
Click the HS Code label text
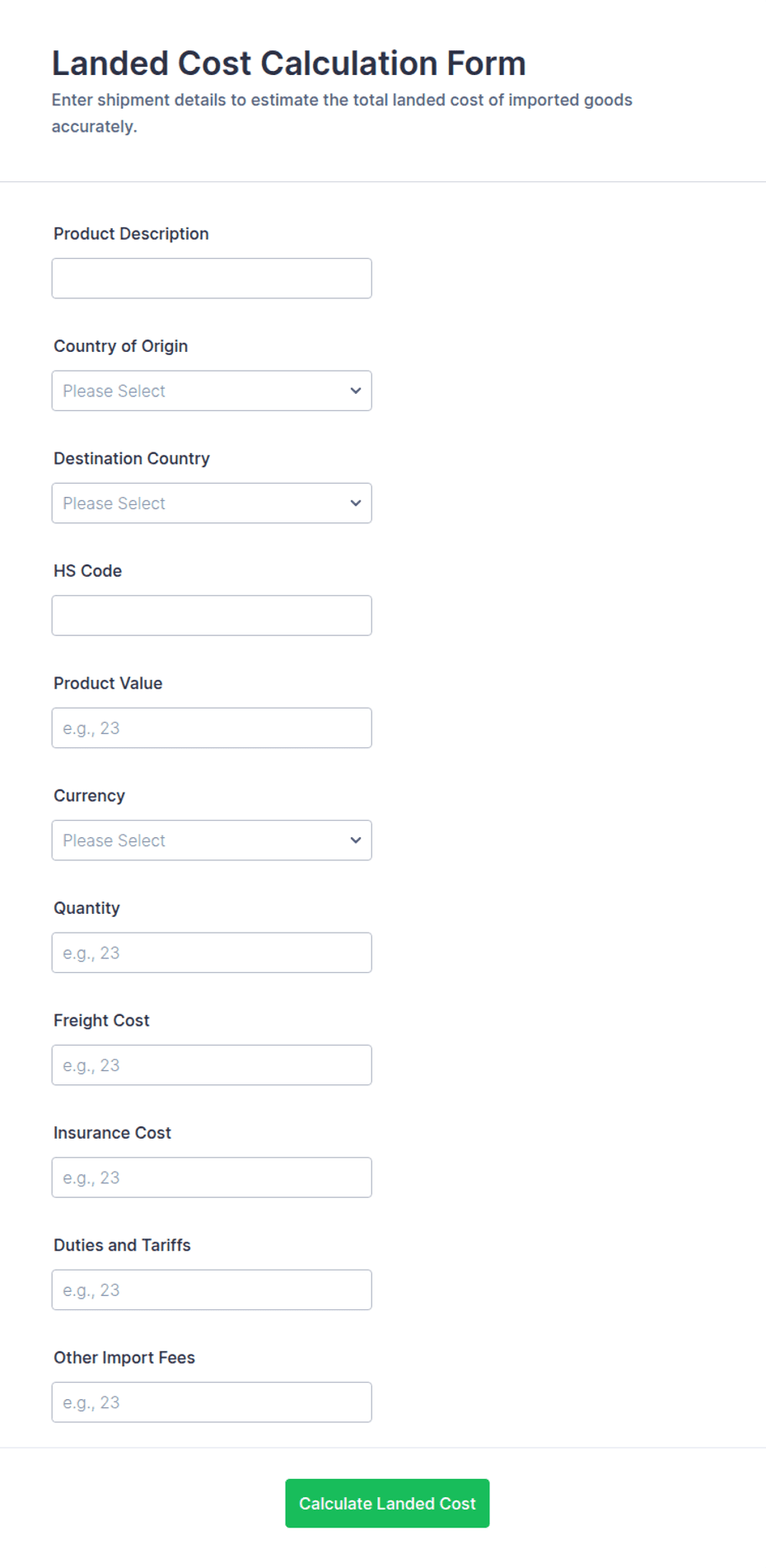[87, 571]
